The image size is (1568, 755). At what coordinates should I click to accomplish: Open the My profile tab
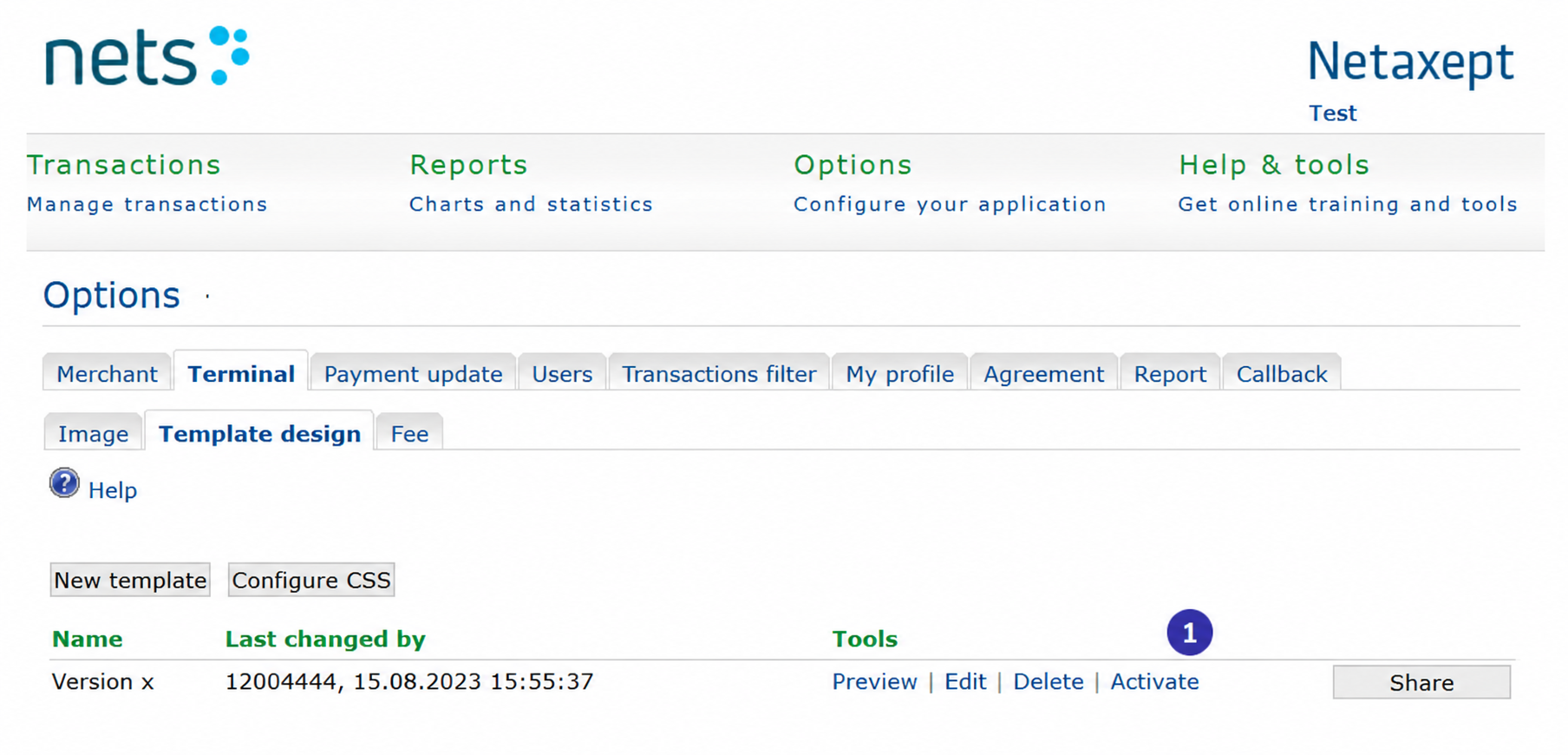click(x=900, y=373)
